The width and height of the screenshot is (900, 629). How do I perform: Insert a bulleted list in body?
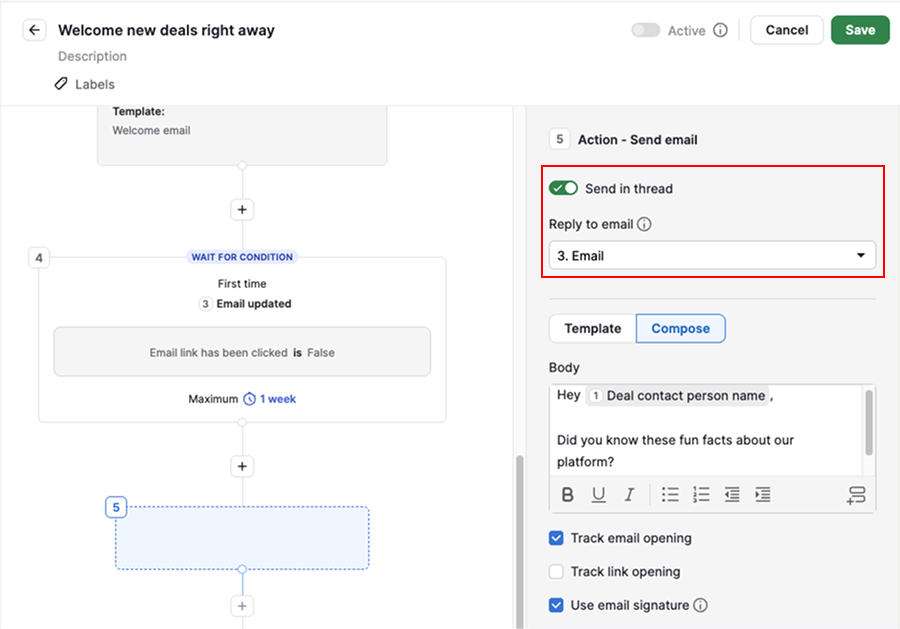[x=670, y=494]
